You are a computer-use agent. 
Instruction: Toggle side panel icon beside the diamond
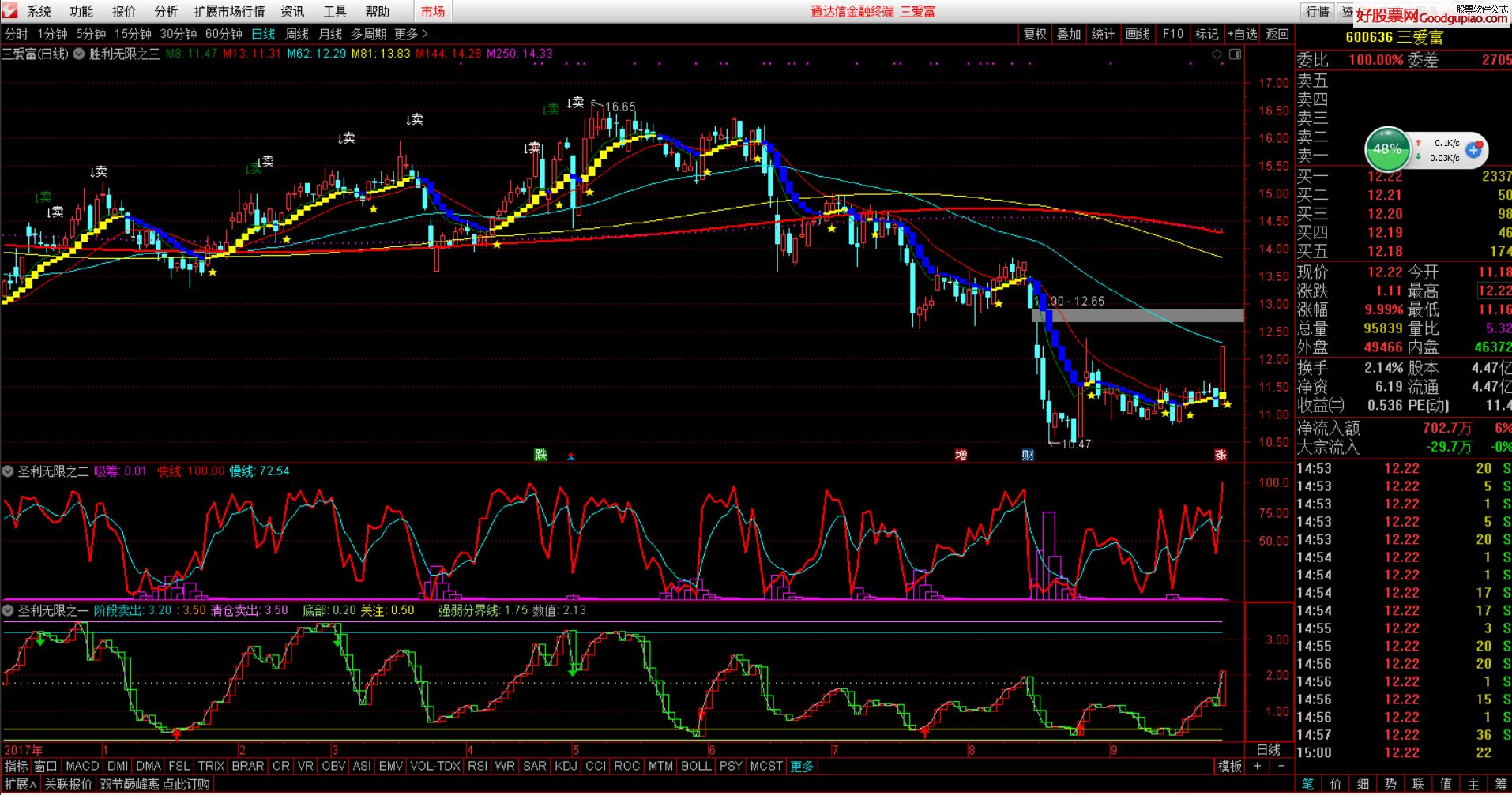click(x=1235, y=54)
